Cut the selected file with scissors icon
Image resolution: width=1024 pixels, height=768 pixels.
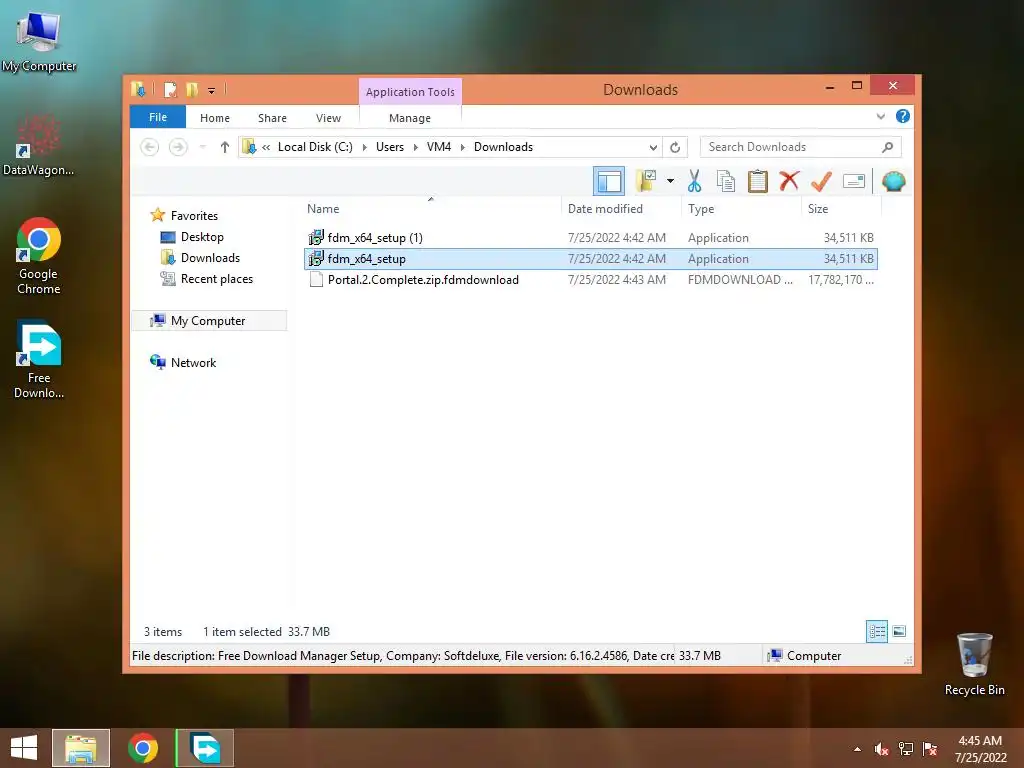pyautogui.click(x=694, y=181)
